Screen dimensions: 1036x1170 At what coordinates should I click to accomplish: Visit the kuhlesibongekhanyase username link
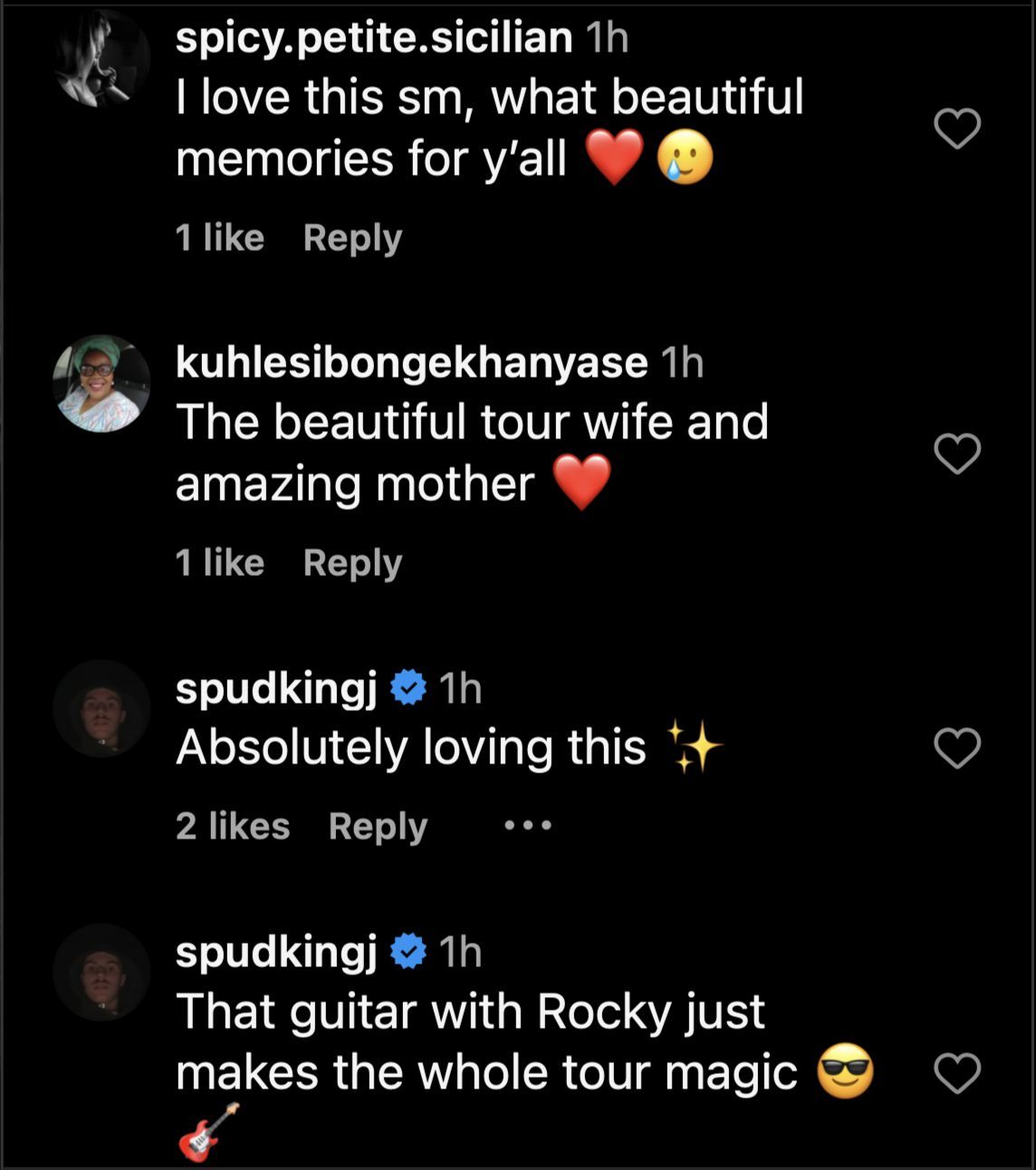pos(411,363)
